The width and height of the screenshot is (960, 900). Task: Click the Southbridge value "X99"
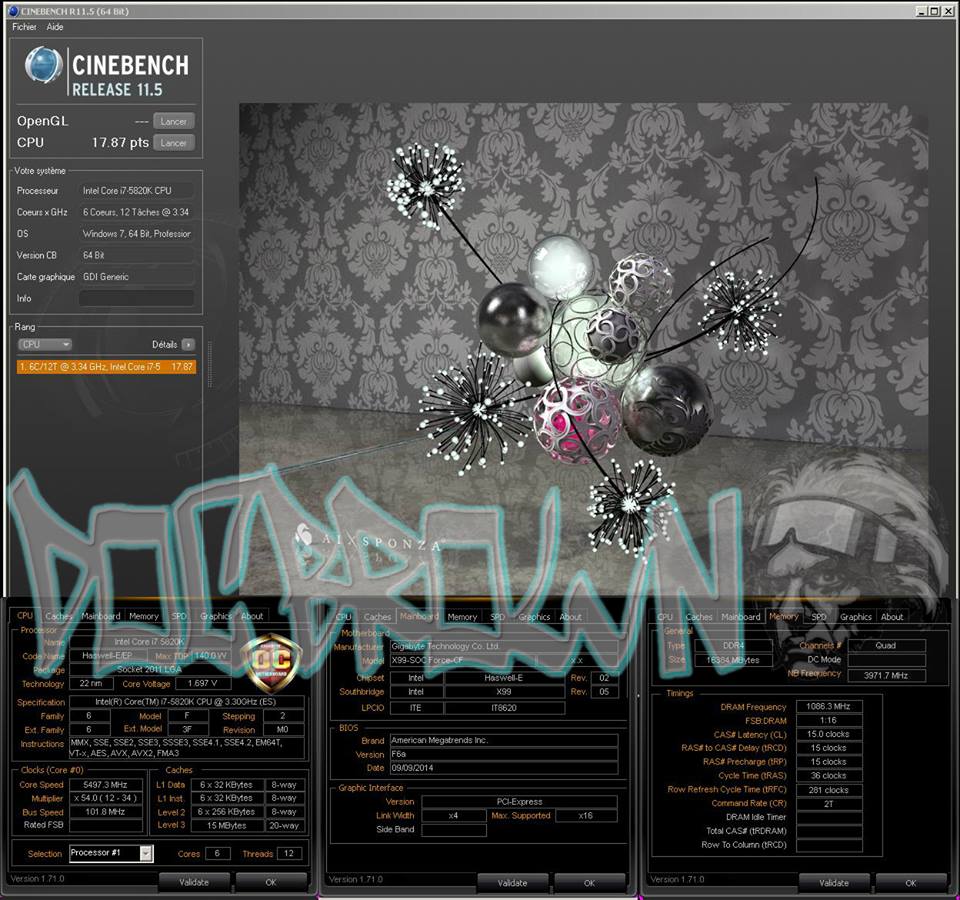tap(504, 692)
